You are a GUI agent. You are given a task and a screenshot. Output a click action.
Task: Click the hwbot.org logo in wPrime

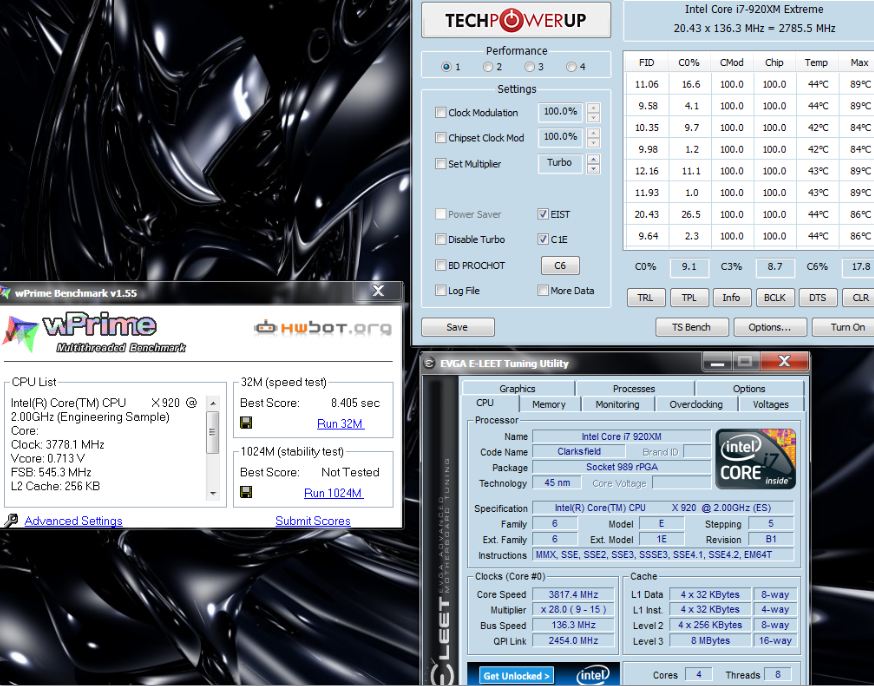(x=323, y=328)
